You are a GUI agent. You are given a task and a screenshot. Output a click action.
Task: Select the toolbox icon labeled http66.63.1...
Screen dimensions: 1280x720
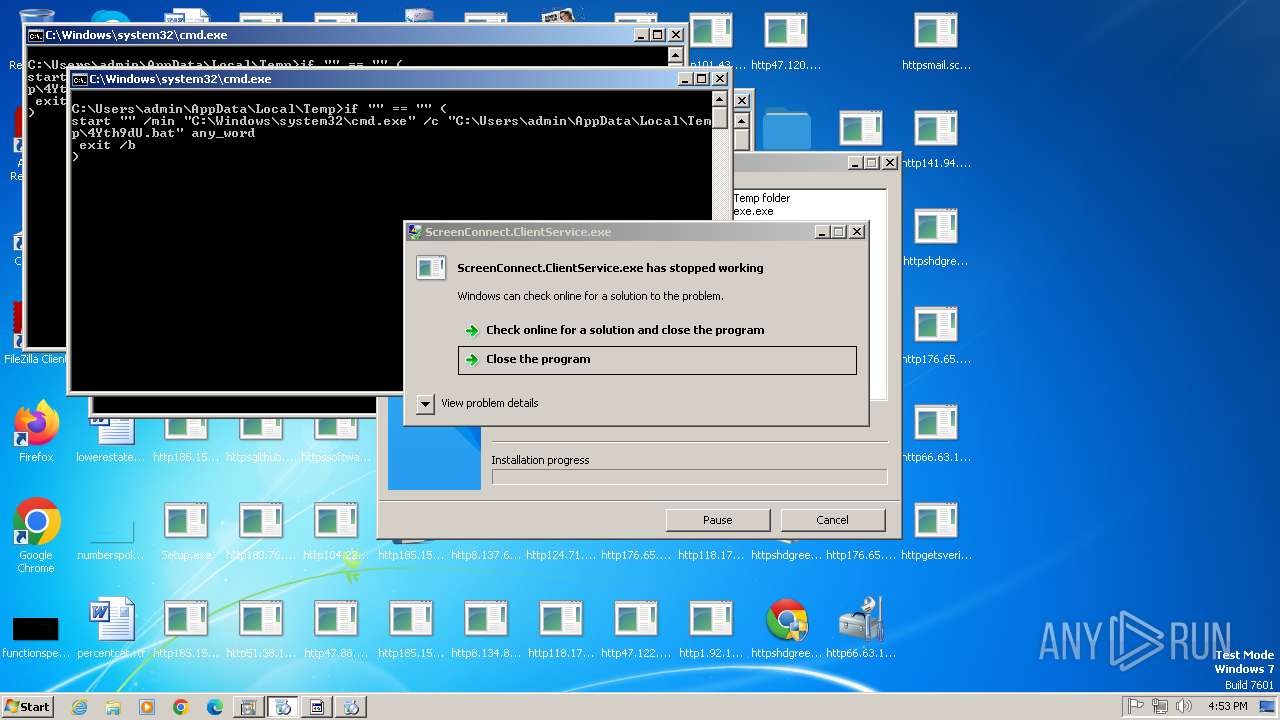point(861,628)
